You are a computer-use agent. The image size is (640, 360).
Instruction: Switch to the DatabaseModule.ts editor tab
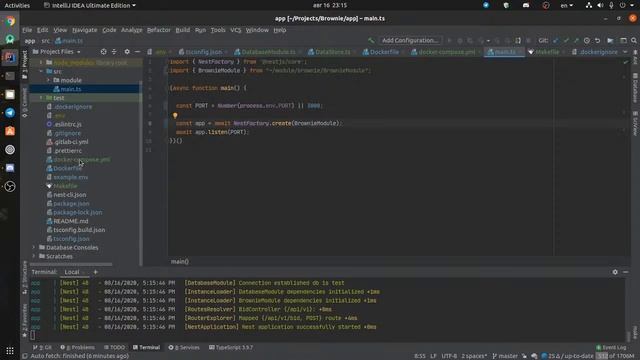[268, 52]
